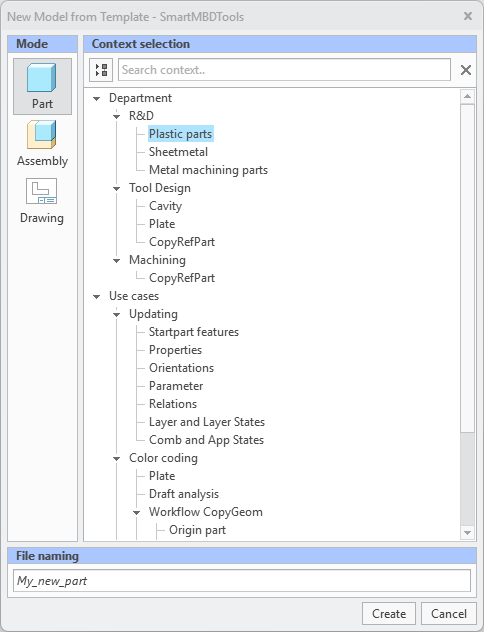Toggle the expand/collapse tree icon
This screenshot has height=632, width=484.
(x=101, y=70)
